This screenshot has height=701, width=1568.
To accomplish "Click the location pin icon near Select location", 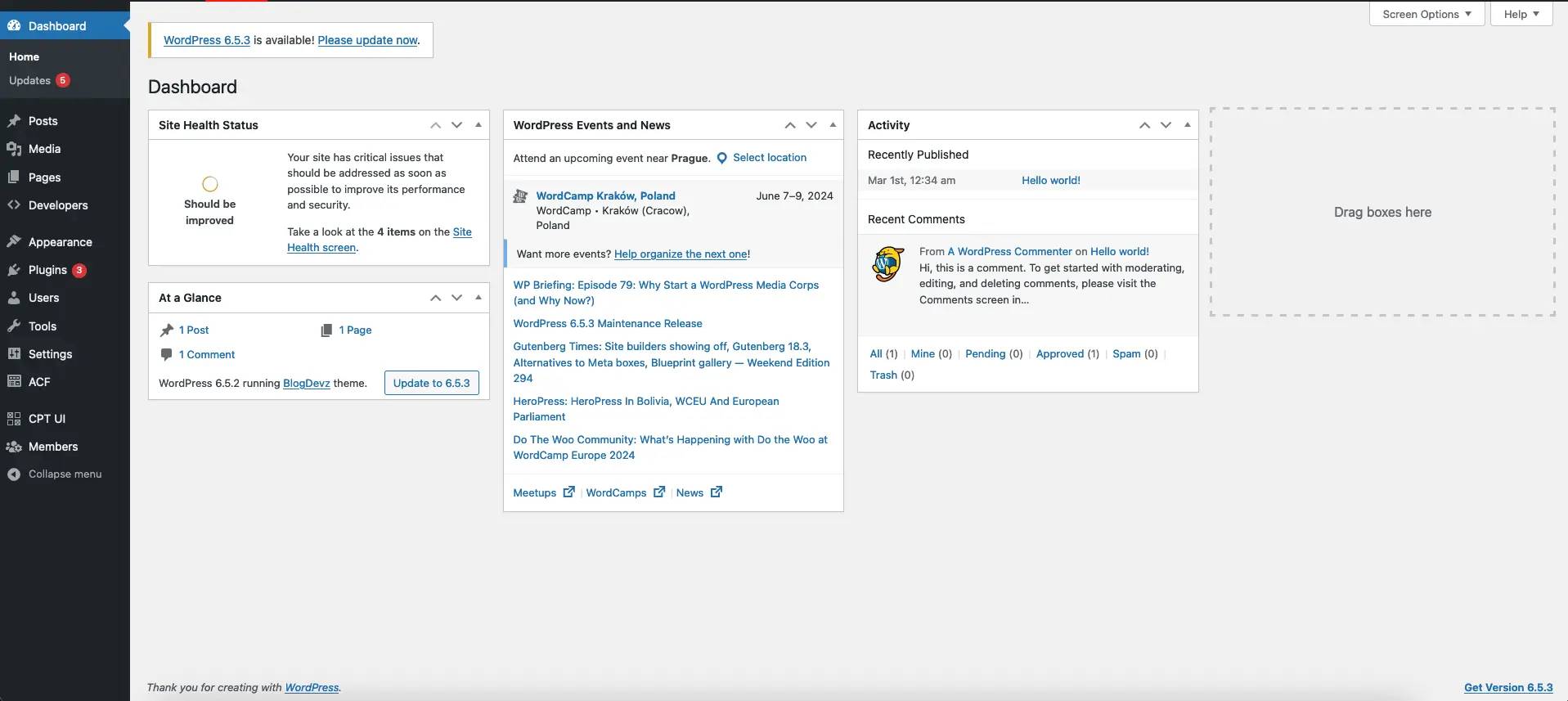I will pyautogui.click(x=722, y=158).
